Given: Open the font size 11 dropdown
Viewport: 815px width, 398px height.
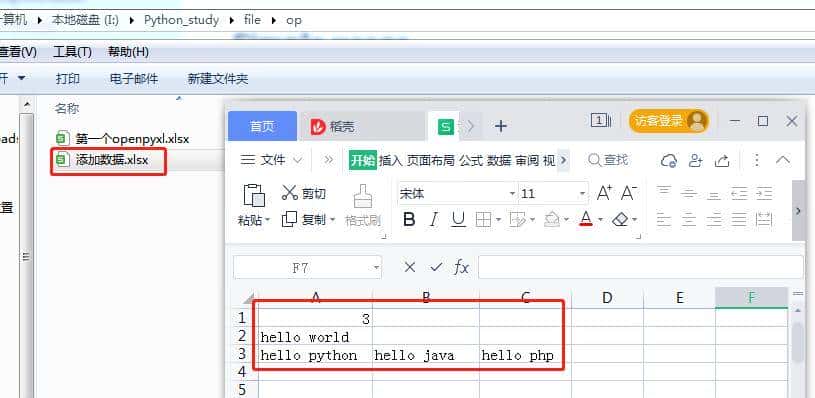Looking at the screenshot, I should coord(582,194).
